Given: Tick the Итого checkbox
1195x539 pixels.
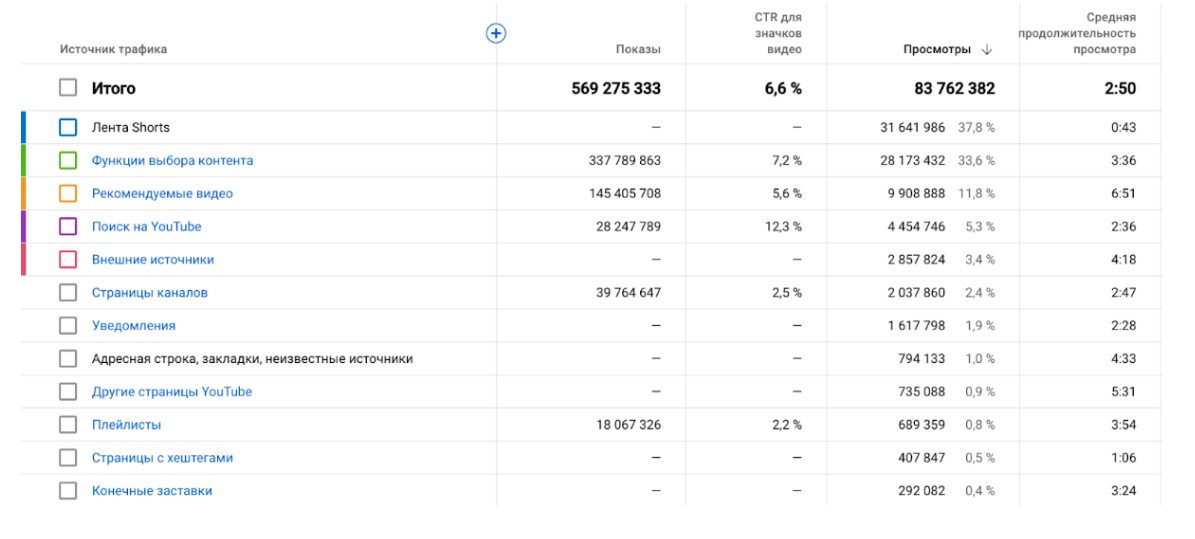Looking at the screenshot, I should [68, 88].
